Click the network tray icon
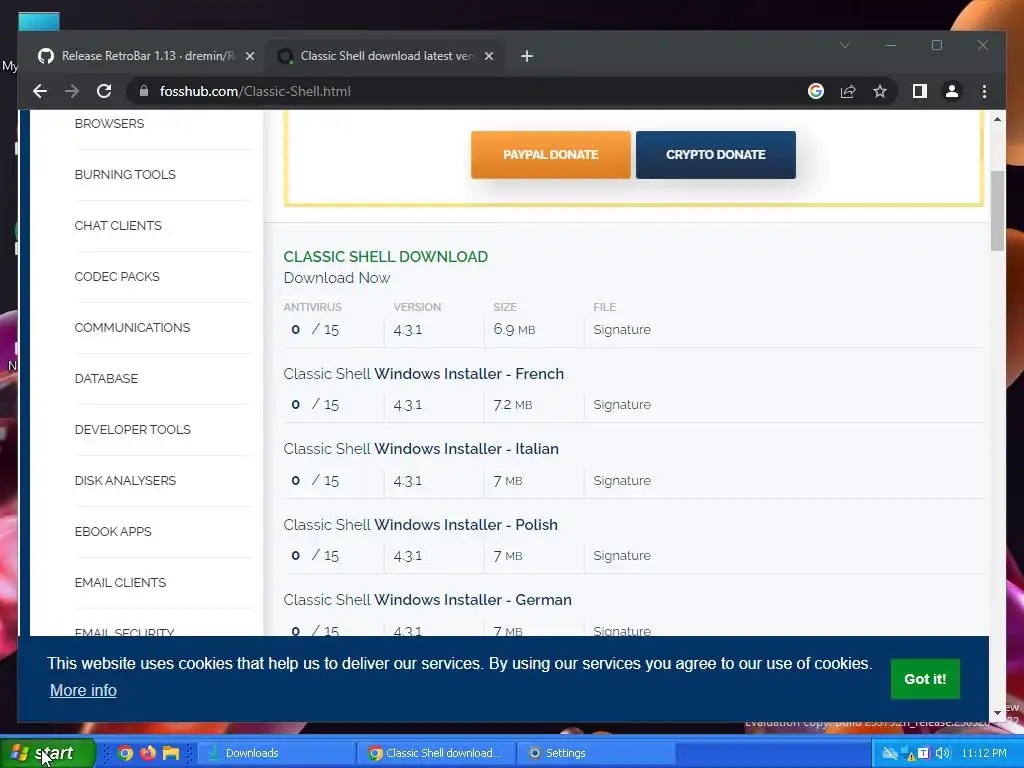The width and height of the screenshot is (1024, 768). pyautogui.click(x=906, y=753)
